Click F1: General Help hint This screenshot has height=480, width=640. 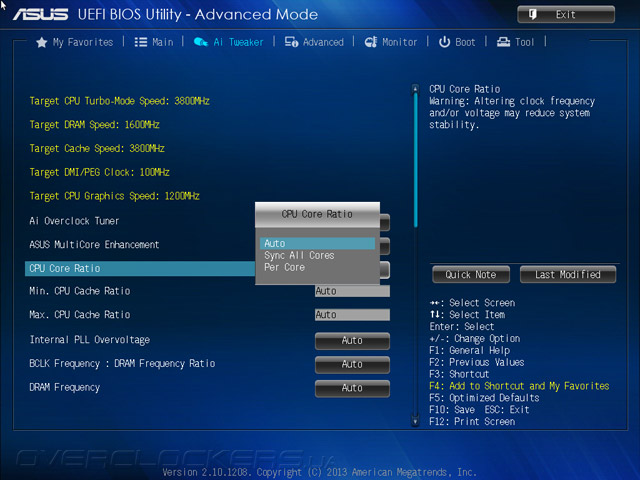pos(470,351)
